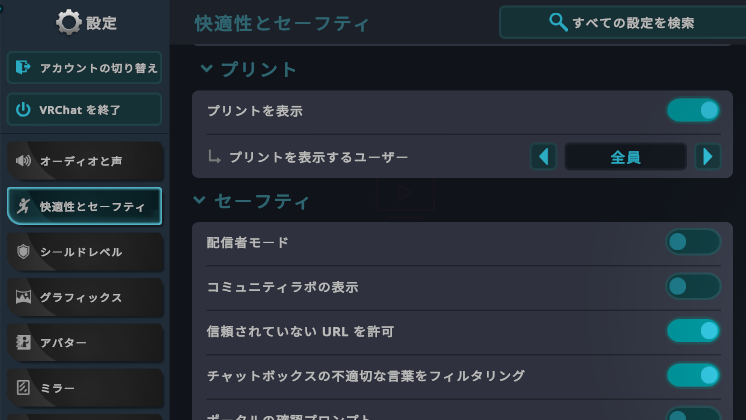Click the settings gear icon
The image size is (746, 420).
coord(69,22)
